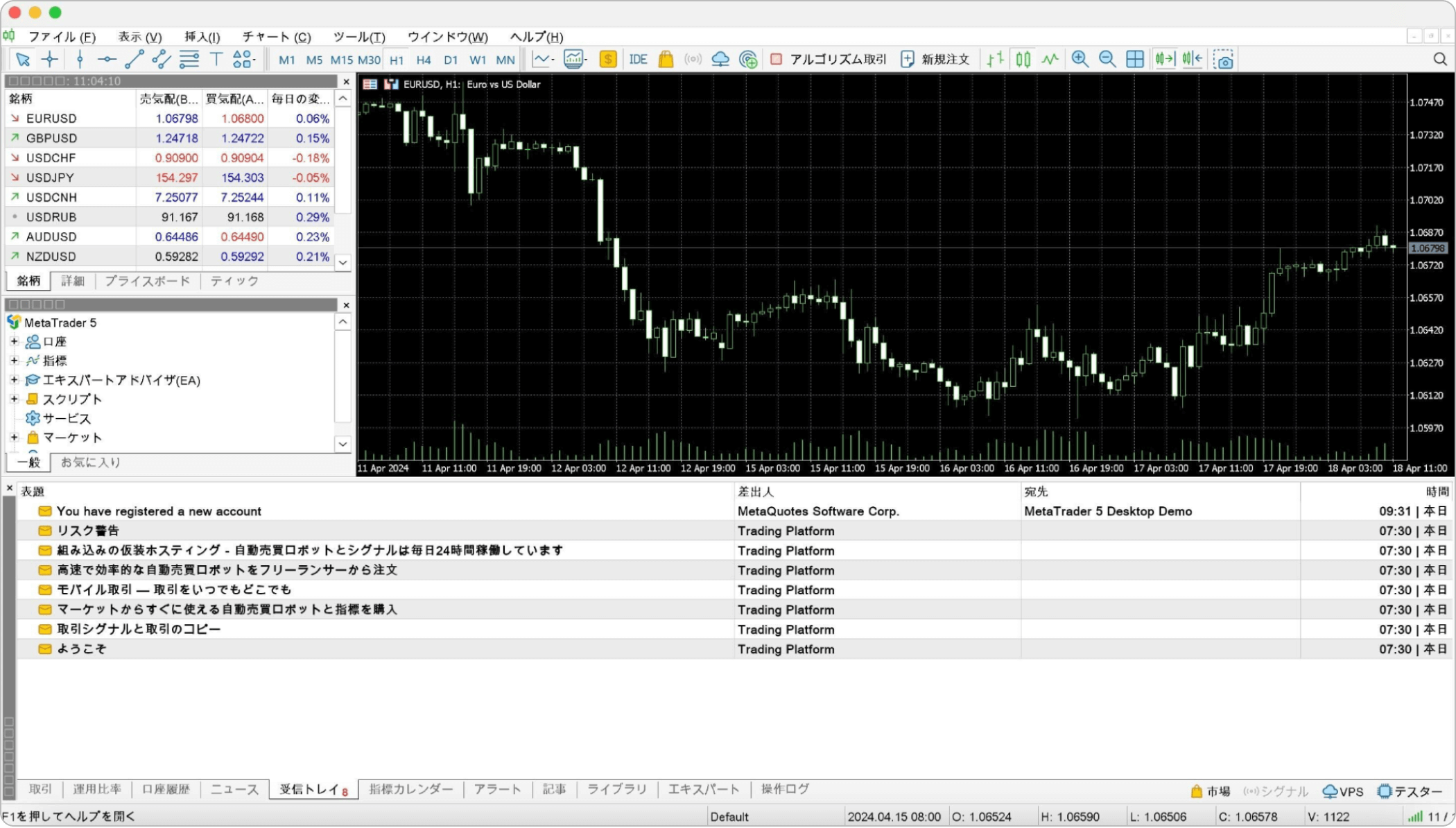Zoom in on the chart
This screenshot has width=1456, height=828.
[x=1080, y=60]
